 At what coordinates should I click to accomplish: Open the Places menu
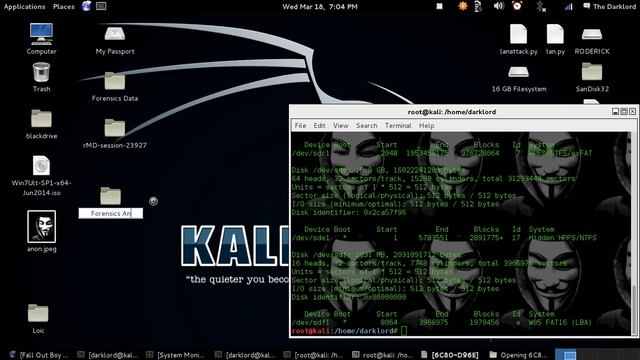click(64, 7)
